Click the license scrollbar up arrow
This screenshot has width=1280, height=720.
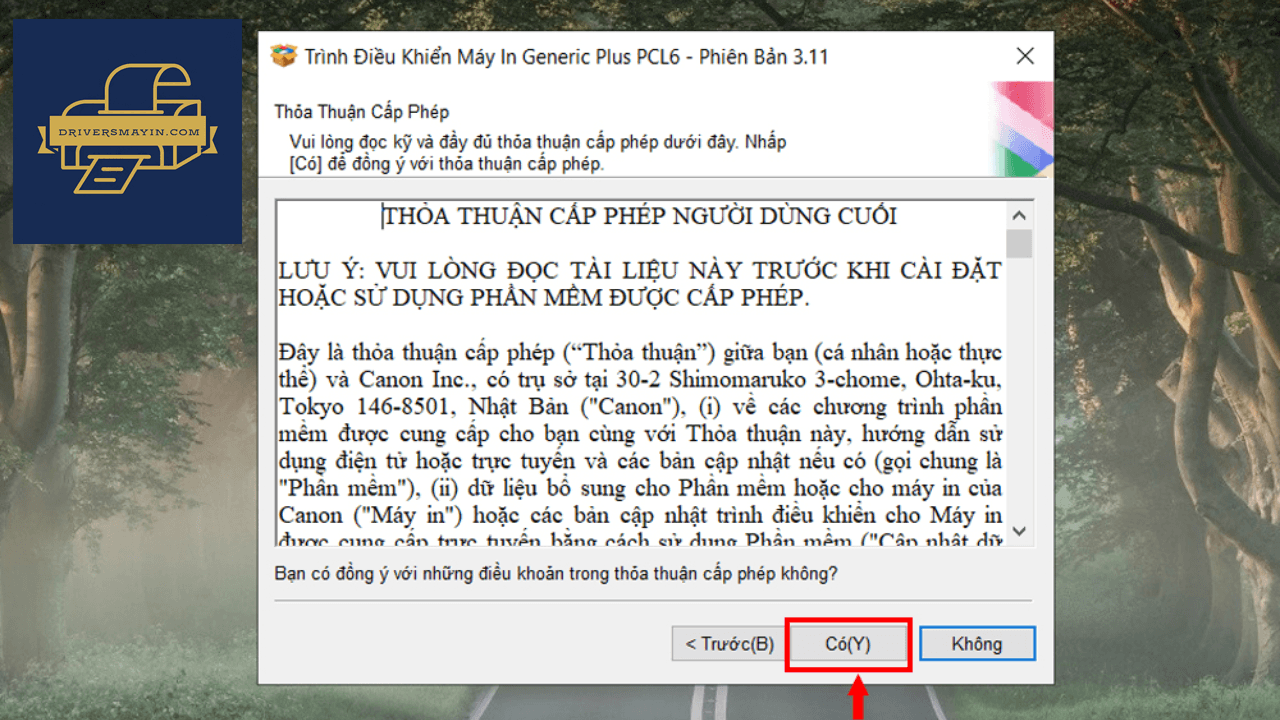point(1019,215)
